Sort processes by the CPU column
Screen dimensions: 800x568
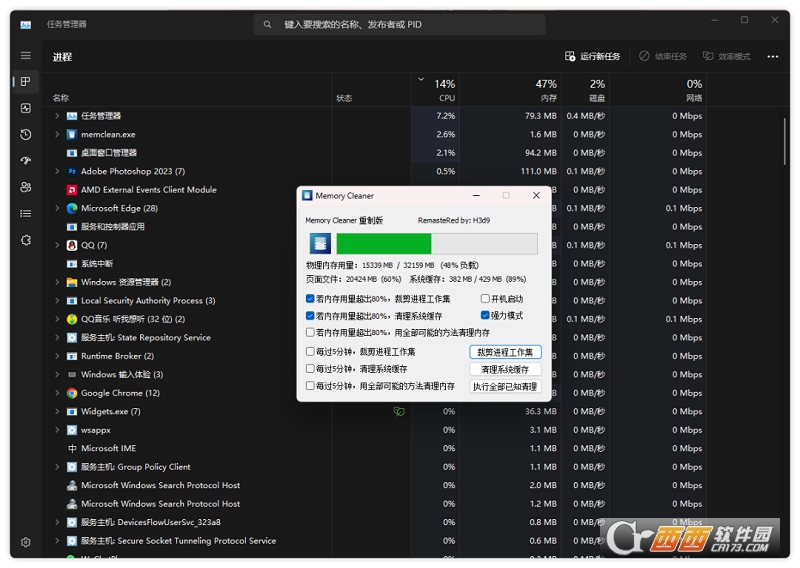[x=436, y=90]
